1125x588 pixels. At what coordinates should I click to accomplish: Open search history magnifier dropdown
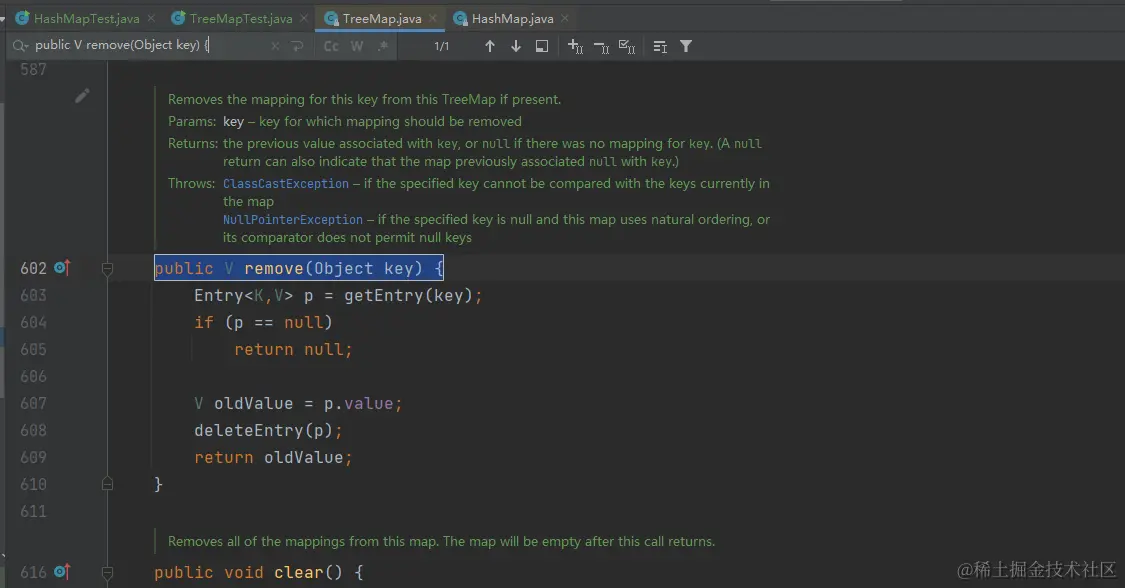pyautogui.click(x=20, y=46)
